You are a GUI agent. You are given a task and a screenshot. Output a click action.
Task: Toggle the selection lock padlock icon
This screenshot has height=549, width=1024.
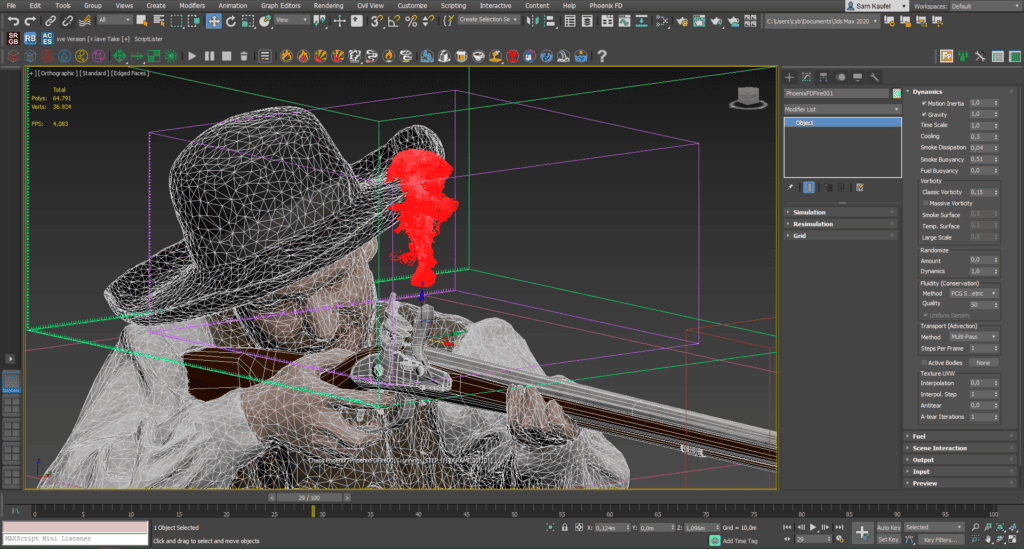point(565,527)
